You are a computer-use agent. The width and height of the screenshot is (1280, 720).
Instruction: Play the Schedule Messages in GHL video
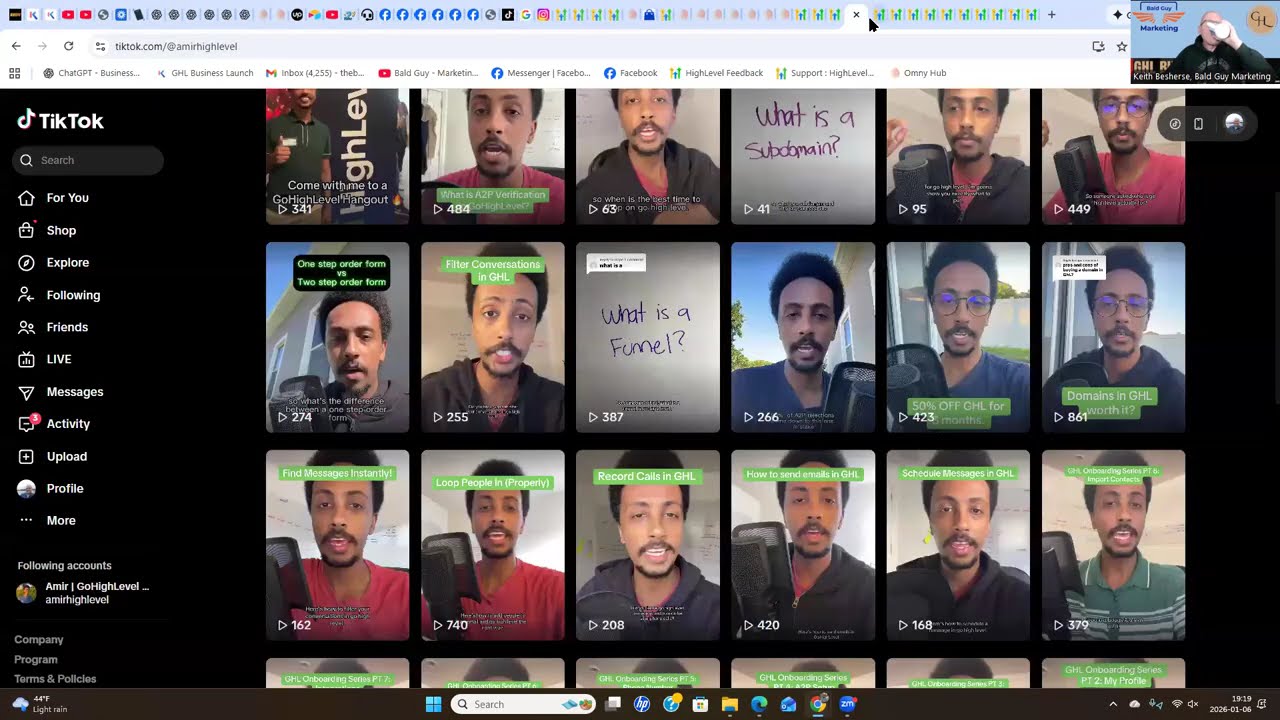coord(958,545)
